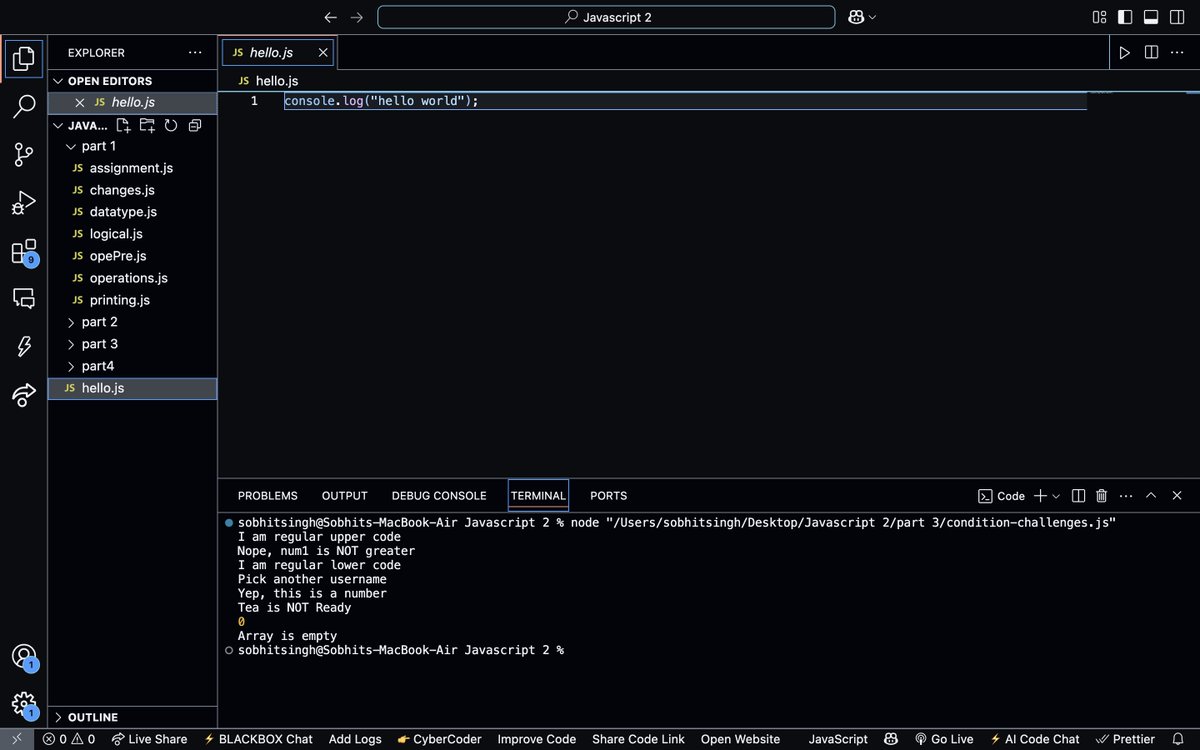Go forward with the right arrow

click(x=357, y=17)
